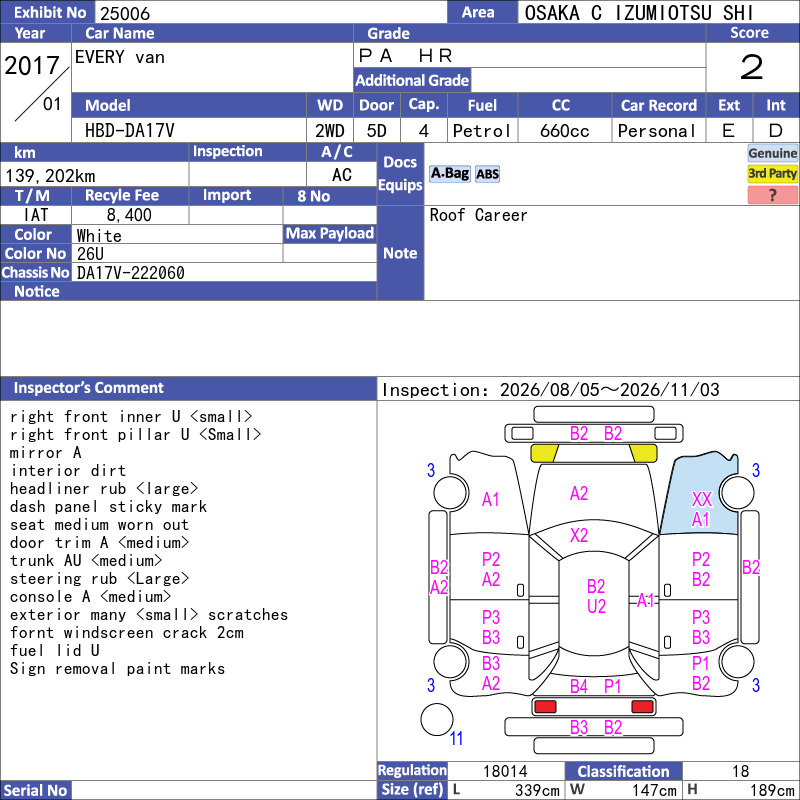Click the XX mark on the diagram
Screen dimensions: 800x800
(x=702, y=499)
